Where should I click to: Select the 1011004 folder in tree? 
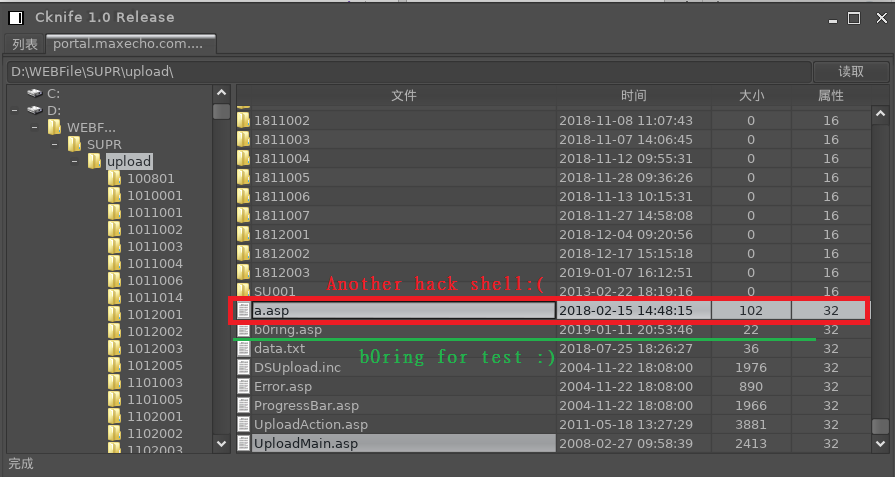154,264
